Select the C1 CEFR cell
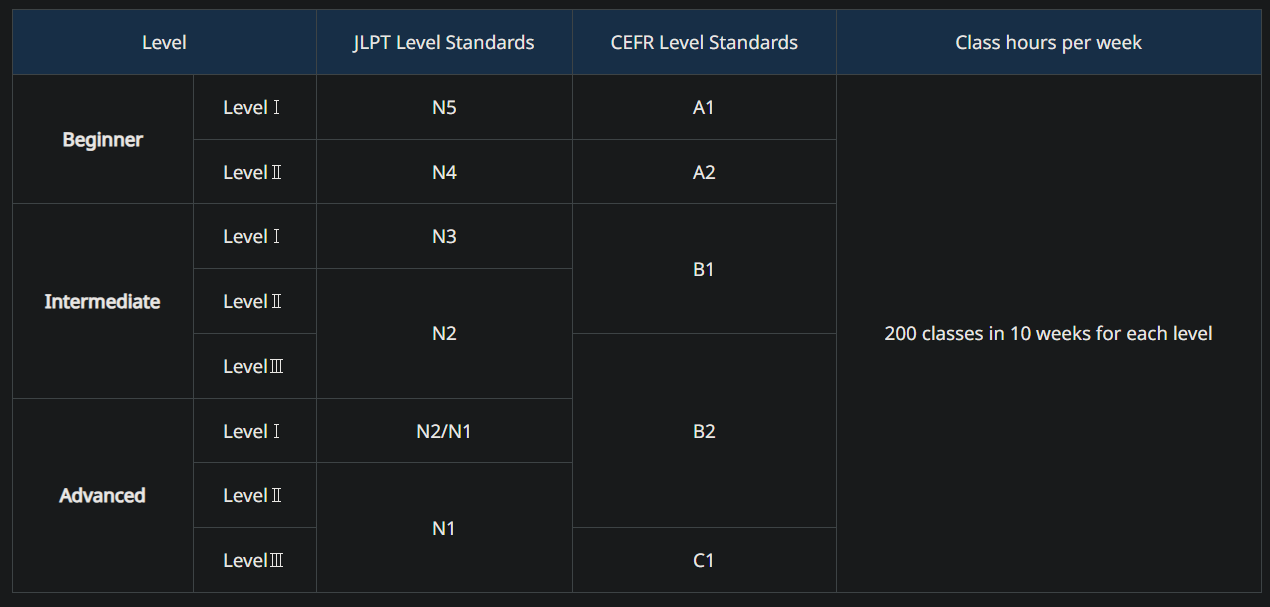 (x=704, y=560)
